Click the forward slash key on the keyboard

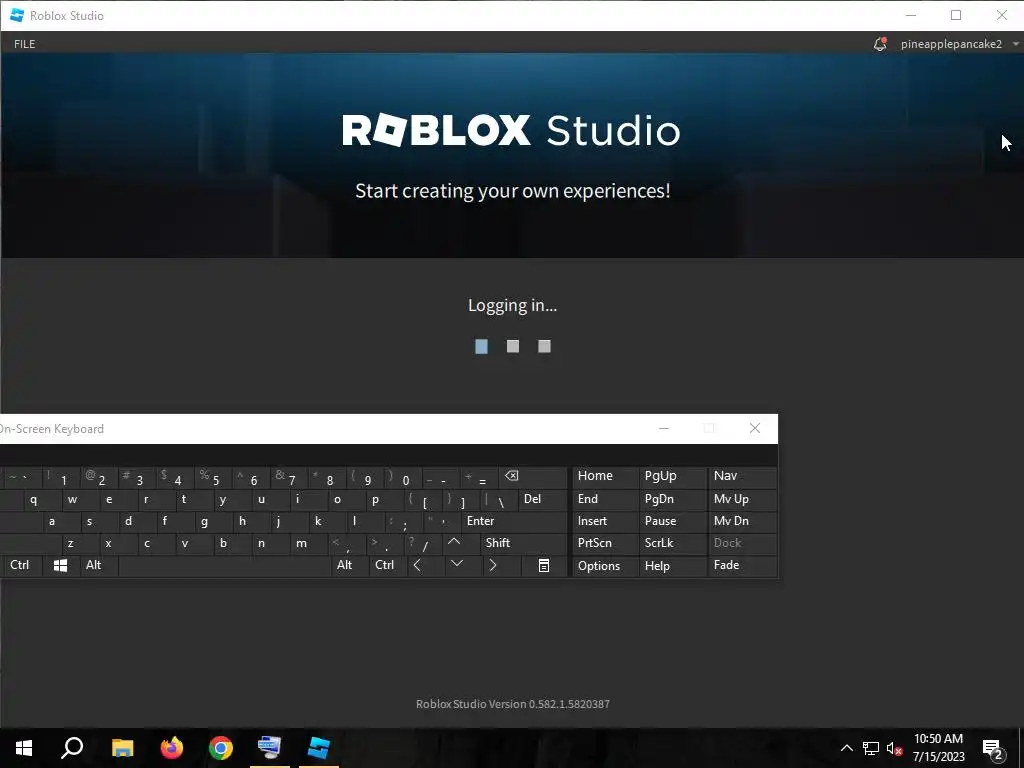[421, 543]
